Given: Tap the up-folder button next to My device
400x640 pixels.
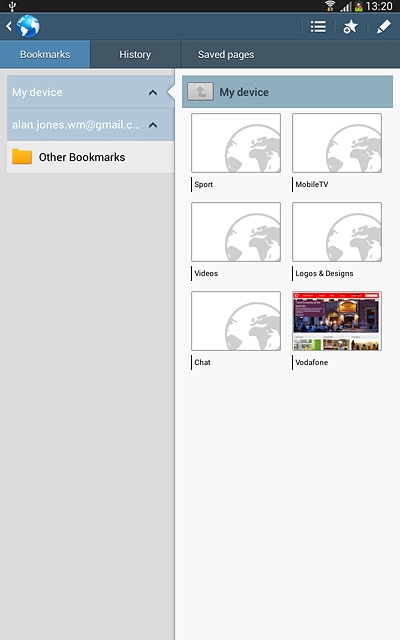Looking at the screenshot, I should (x=200, y=92).
